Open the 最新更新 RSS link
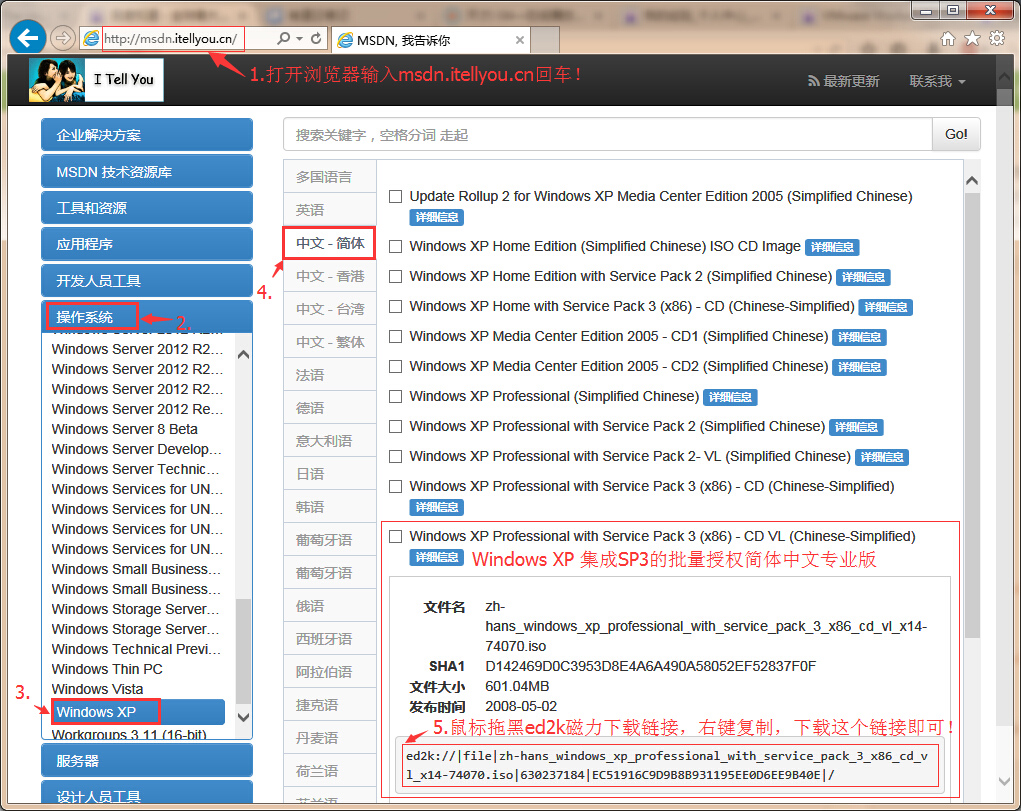Screen dimensions: 1021x811 [844, 81]
